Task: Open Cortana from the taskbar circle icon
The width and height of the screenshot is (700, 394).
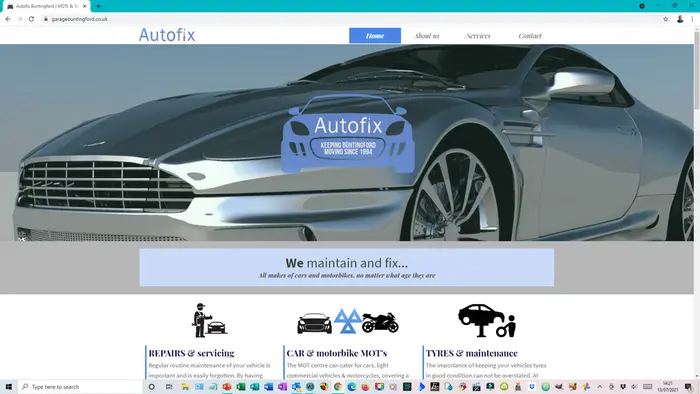Action: pos(151,387)
